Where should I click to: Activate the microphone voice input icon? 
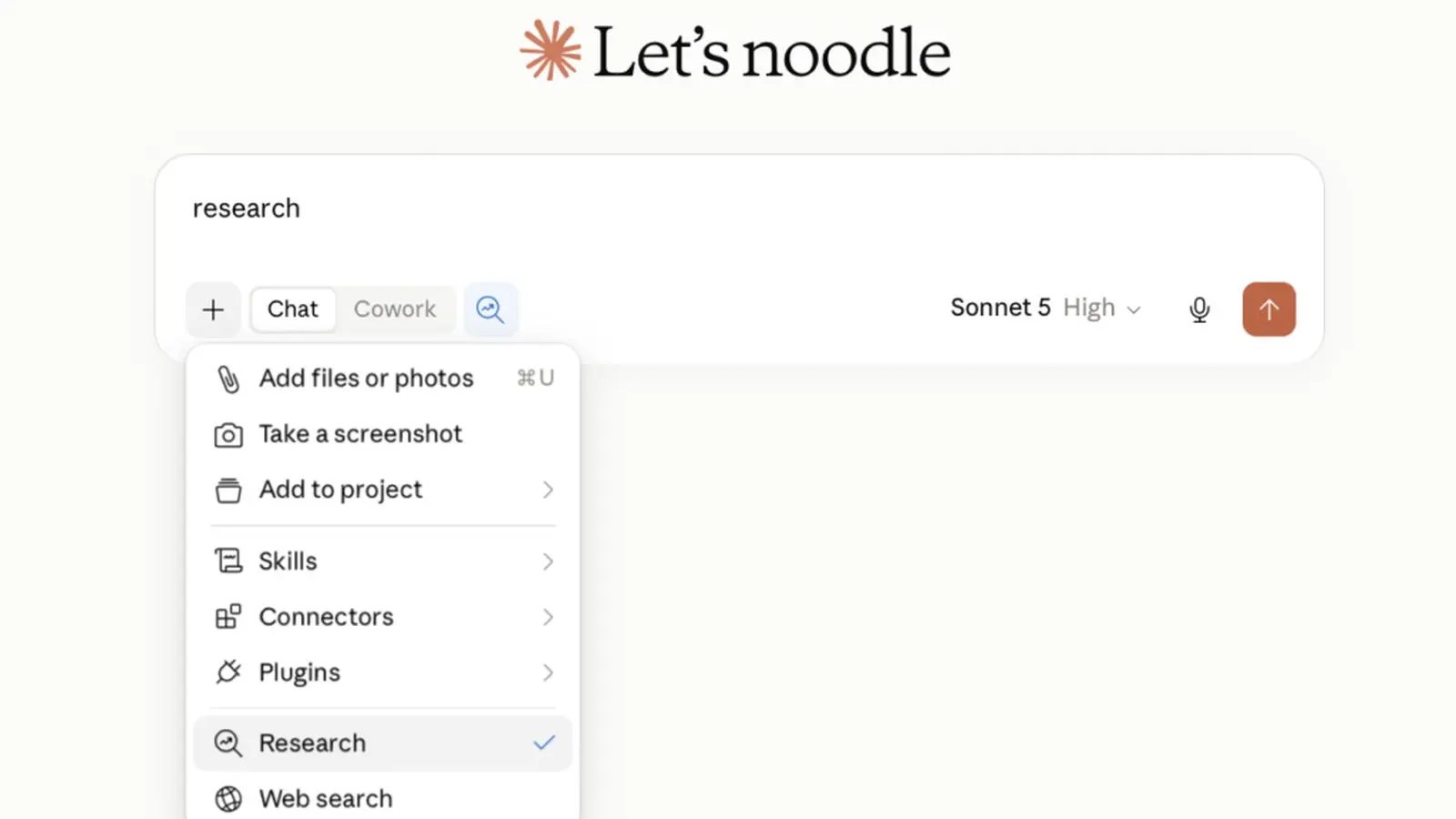(1199, 309)
